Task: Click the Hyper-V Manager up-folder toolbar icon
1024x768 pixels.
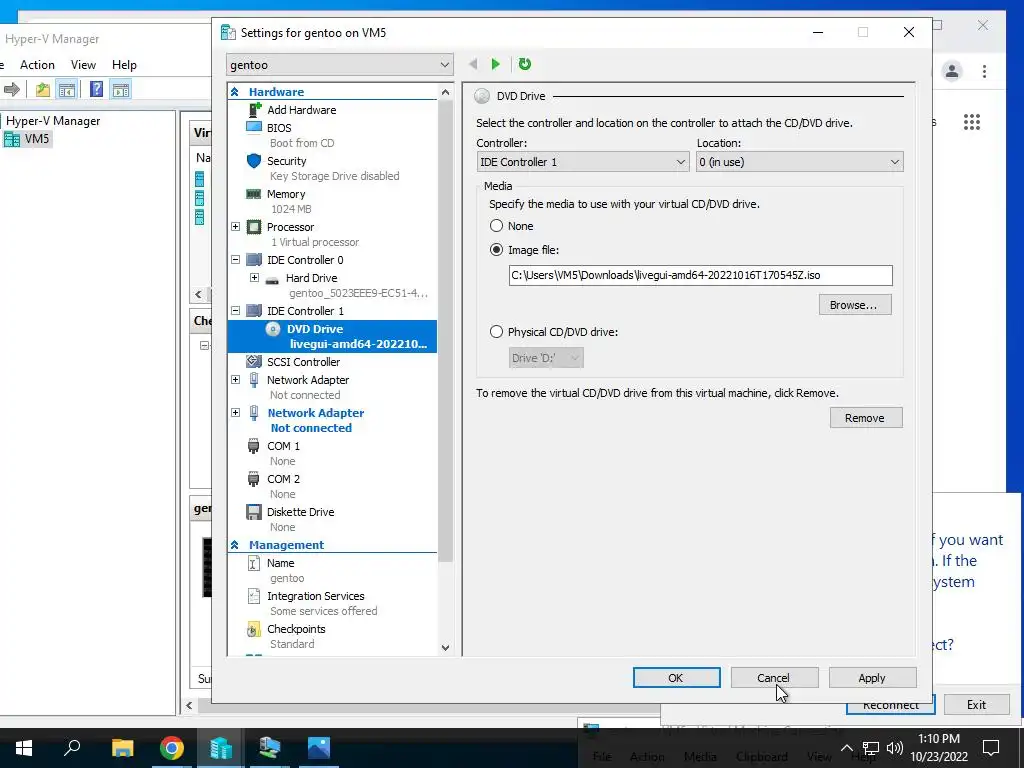Action: coord(43,89)
